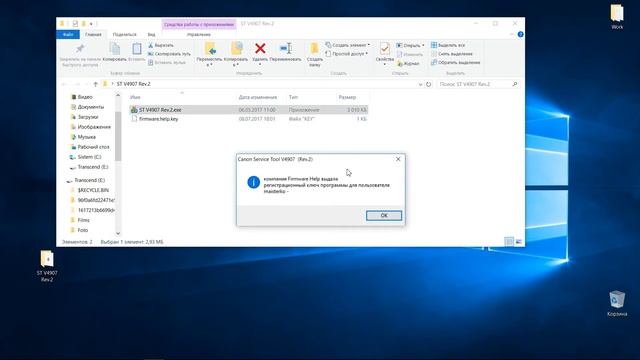
Task: Click the blue info icon in the dialog
Action: point(253,182)
